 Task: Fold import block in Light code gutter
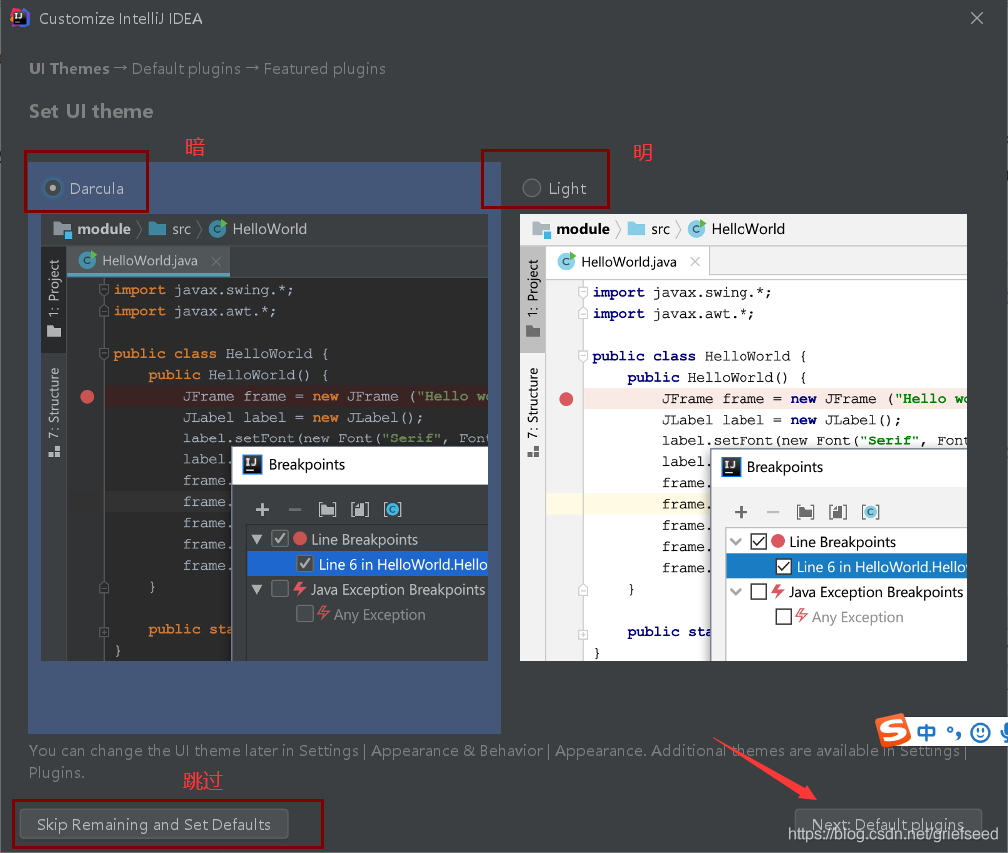click(583, 292)
